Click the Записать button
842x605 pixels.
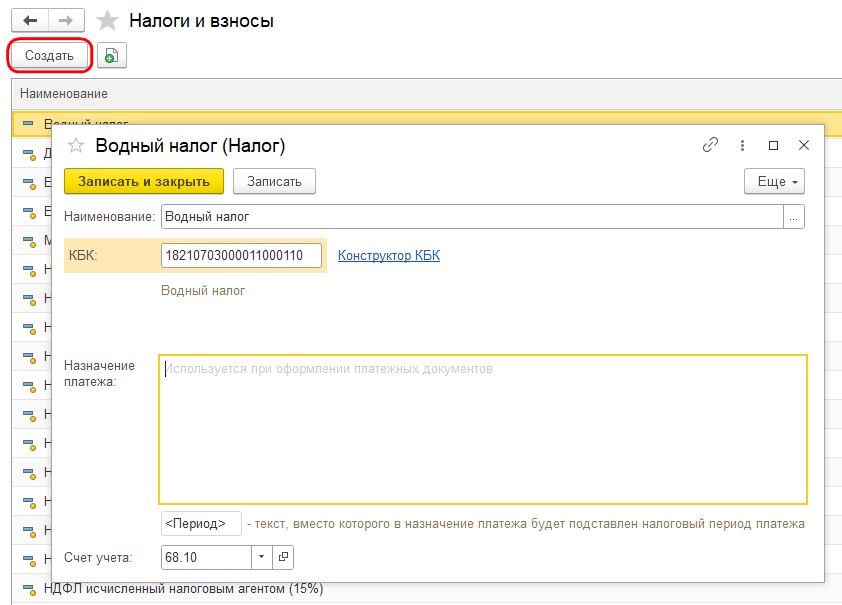(274, 181)
